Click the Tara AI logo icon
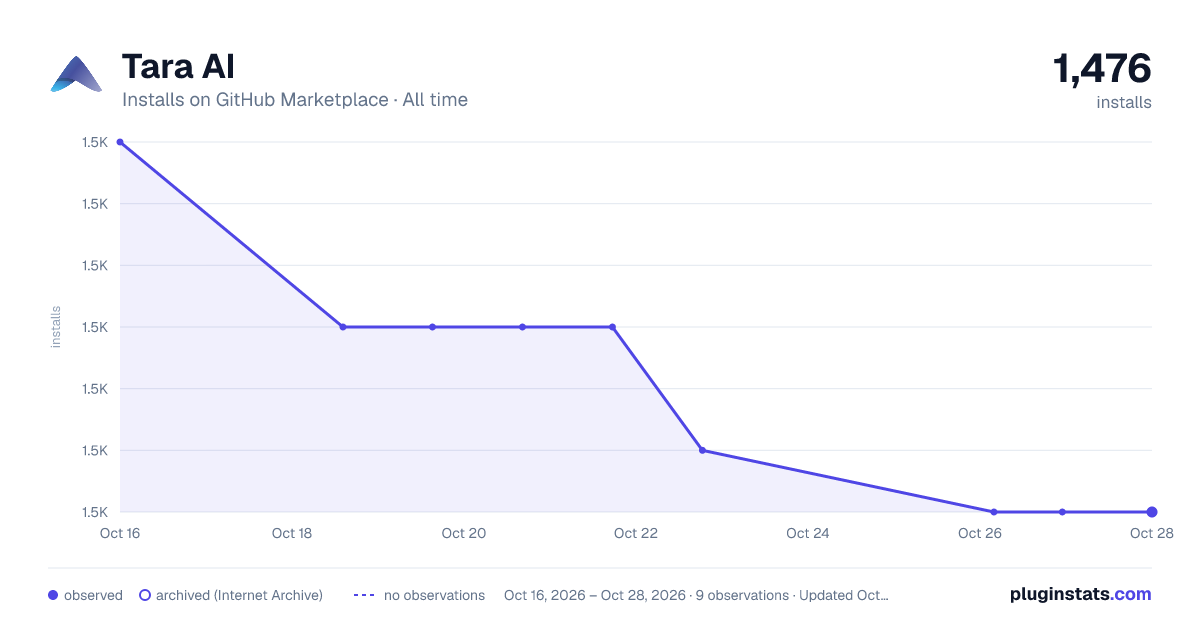 click(76, 74)
